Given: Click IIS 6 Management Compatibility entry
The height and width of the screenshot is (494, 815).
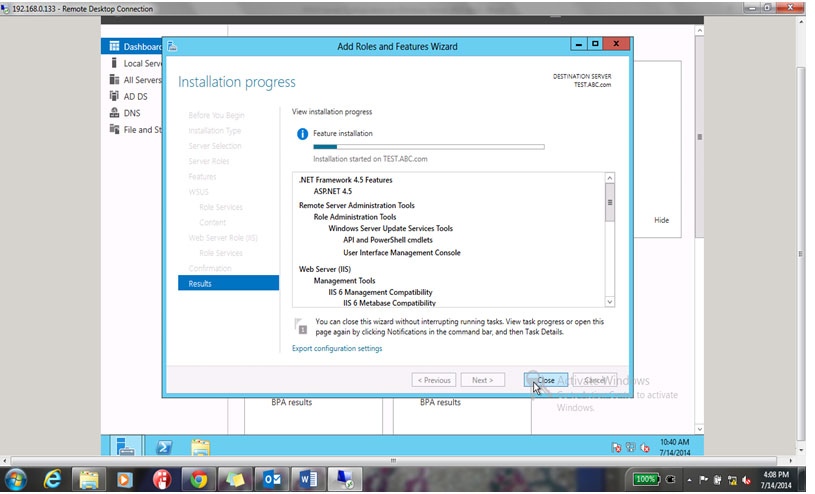Looking at the screenshot, I should 380,292.
